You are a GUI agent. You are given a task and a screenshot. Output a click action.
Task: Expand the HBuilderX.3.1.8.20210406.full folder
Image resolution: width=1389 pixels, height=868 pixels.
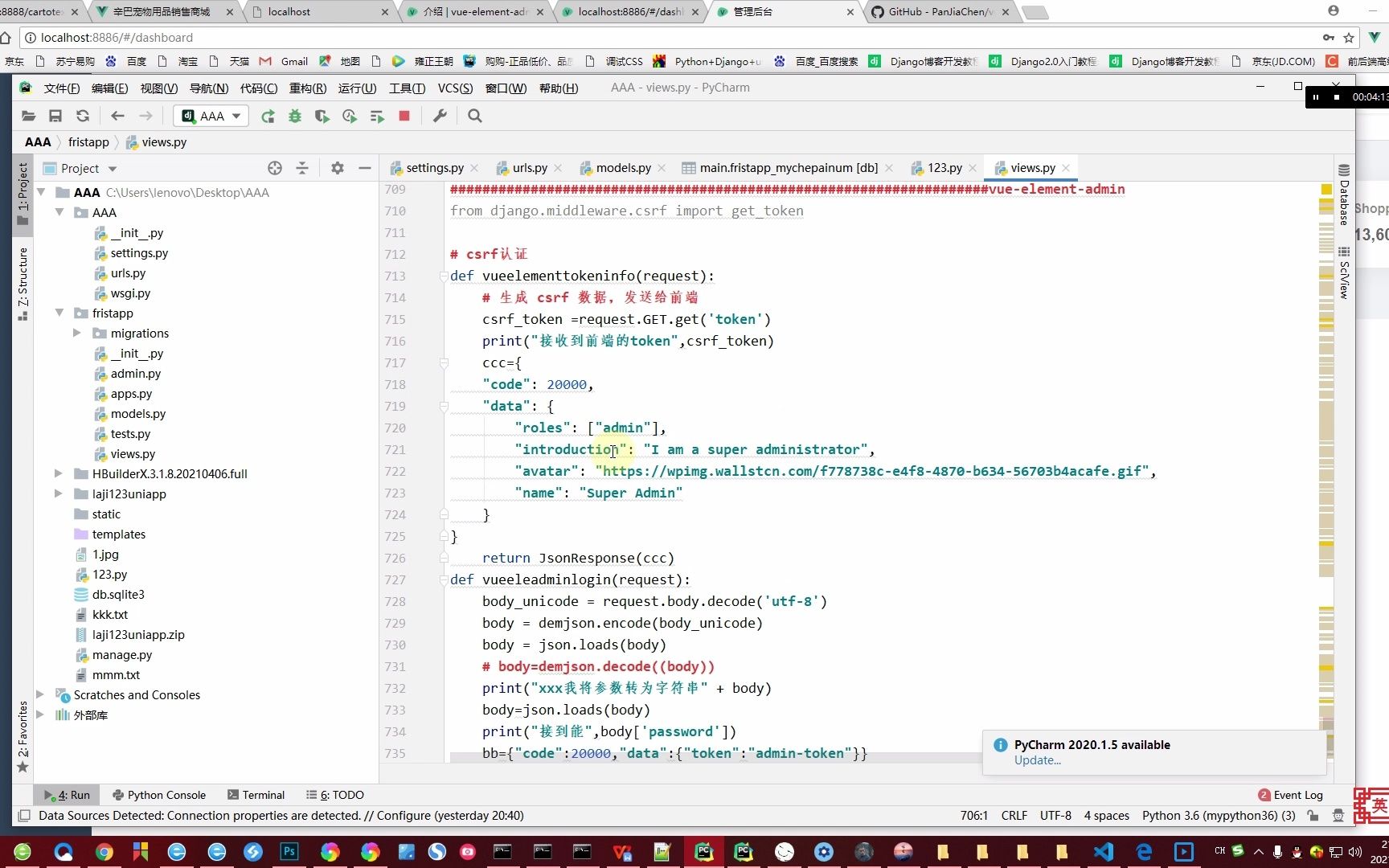click(58, 473)
